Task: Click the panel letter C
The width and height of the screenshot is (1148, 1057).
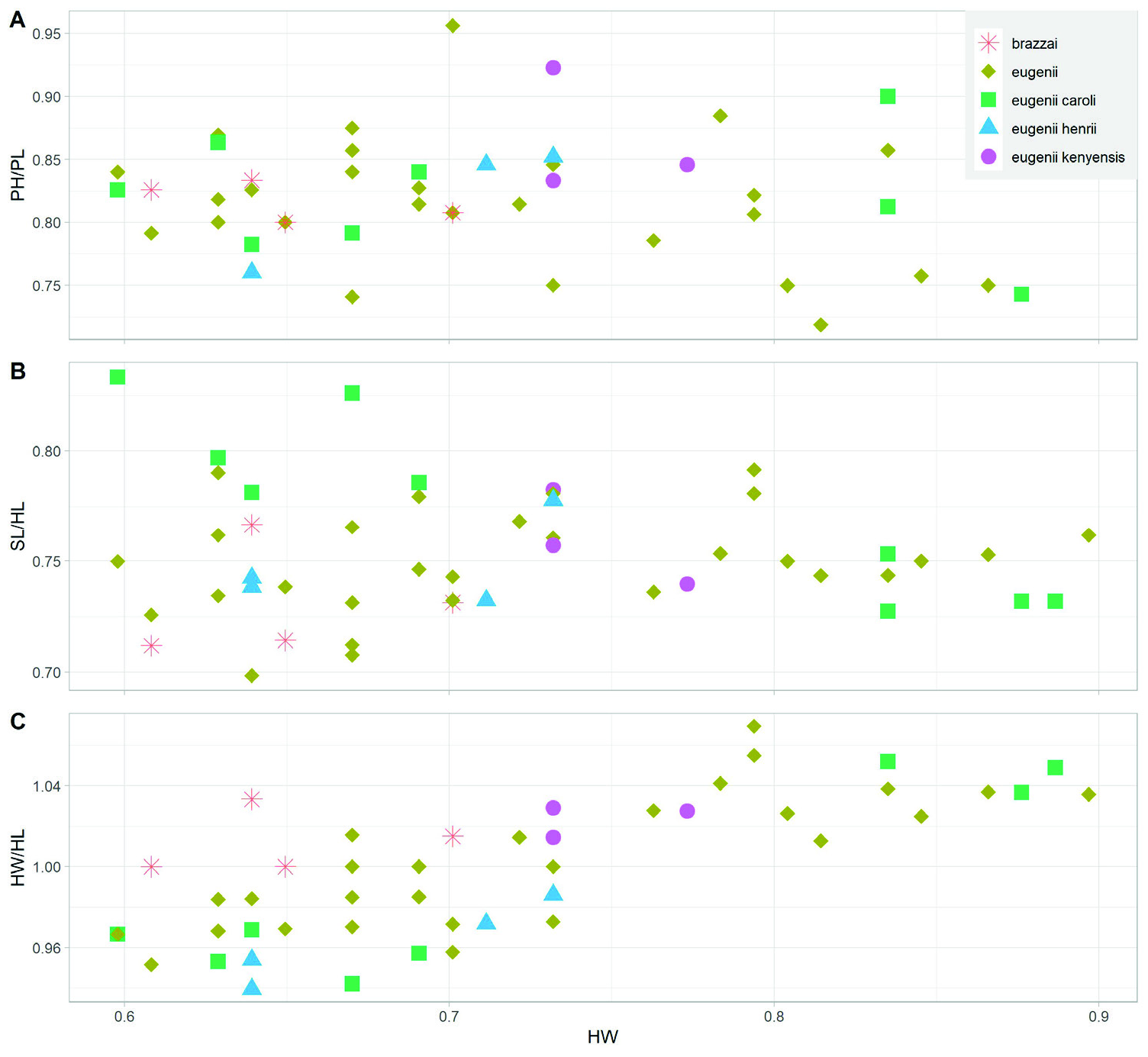Action: pyautogui.click(x=18, y=721)
